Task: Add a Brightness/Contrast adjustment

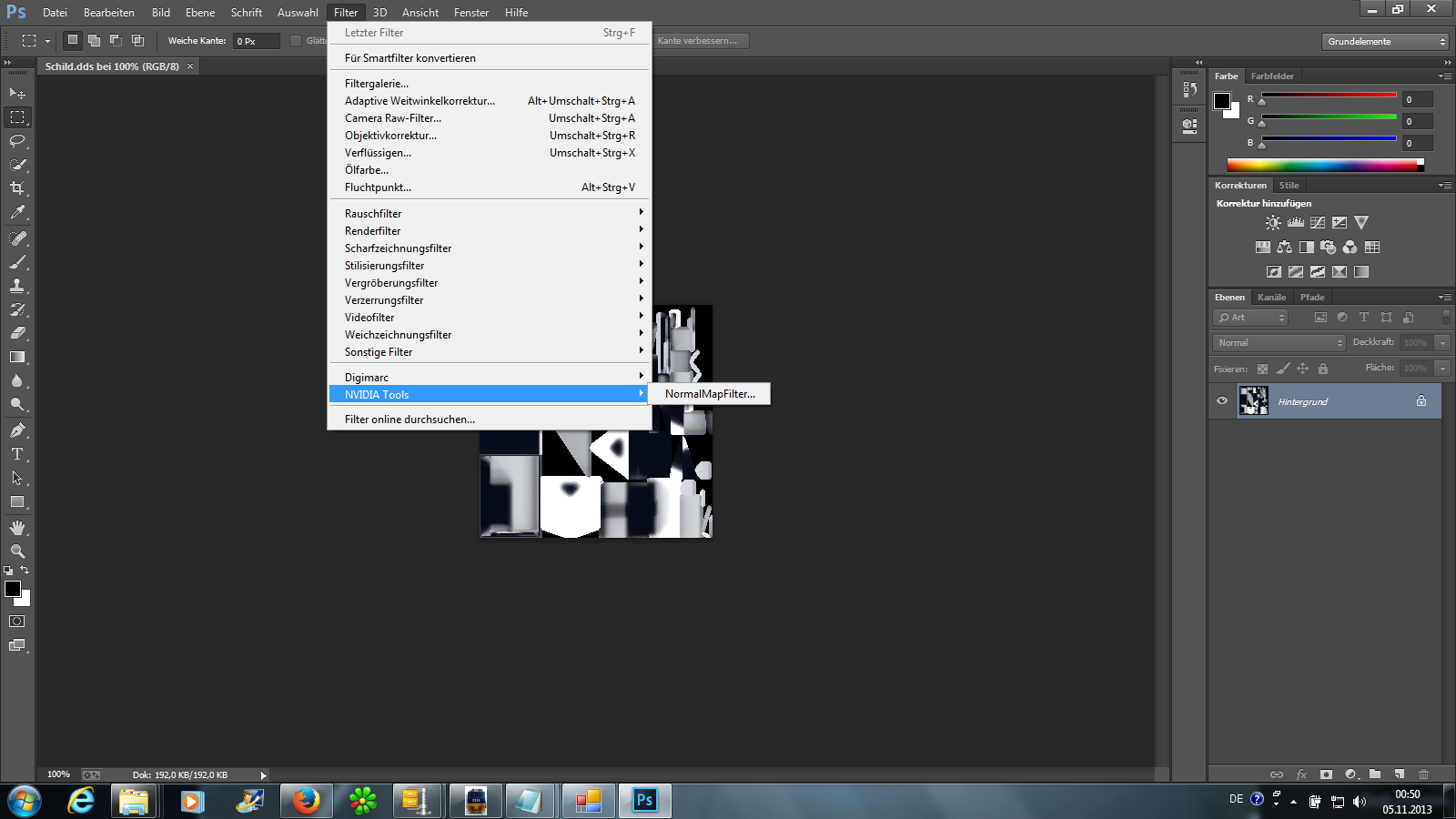Action: (x=1273, y=222)
